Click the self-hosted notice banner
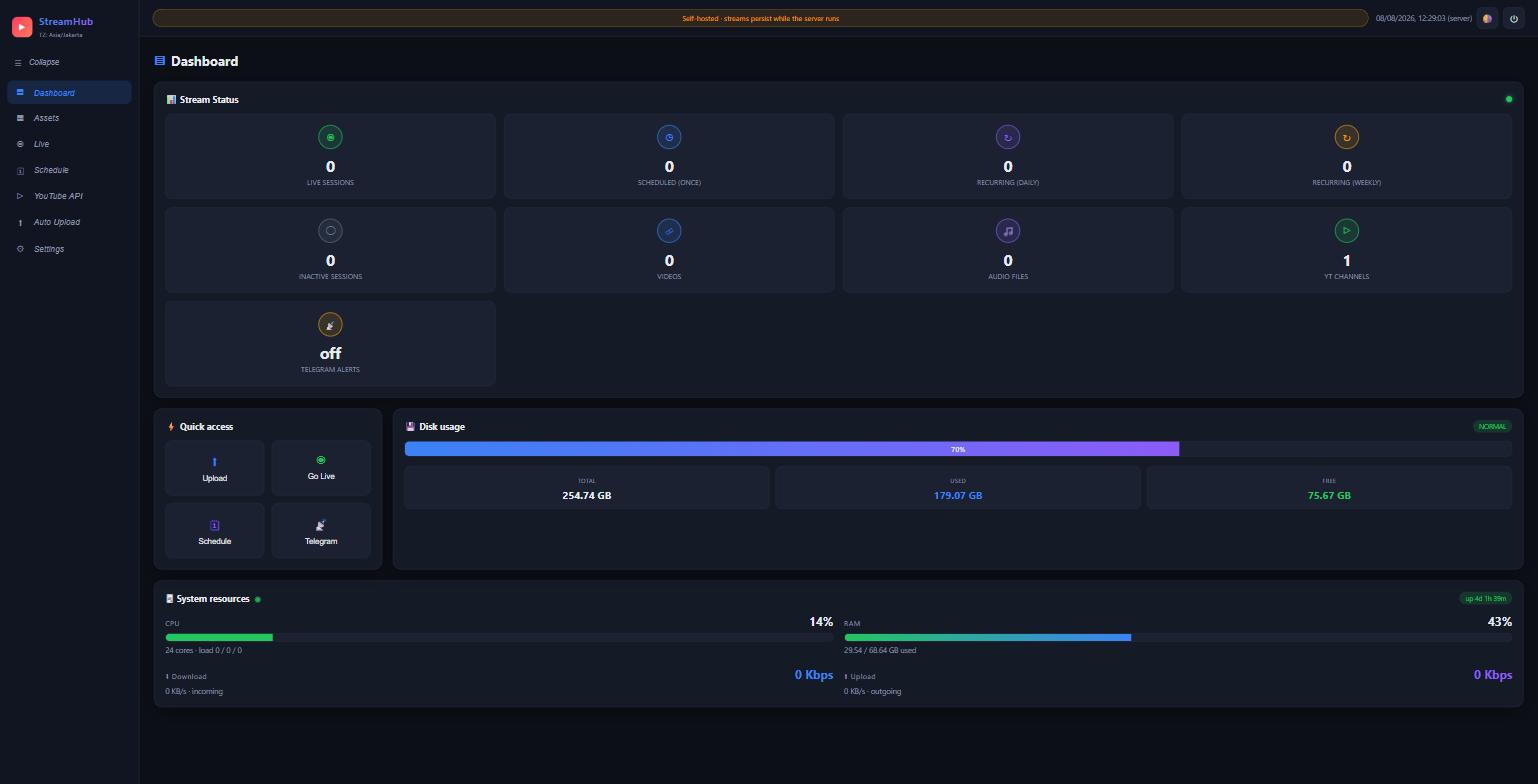 pyautogui.click(x=760, y=18)
